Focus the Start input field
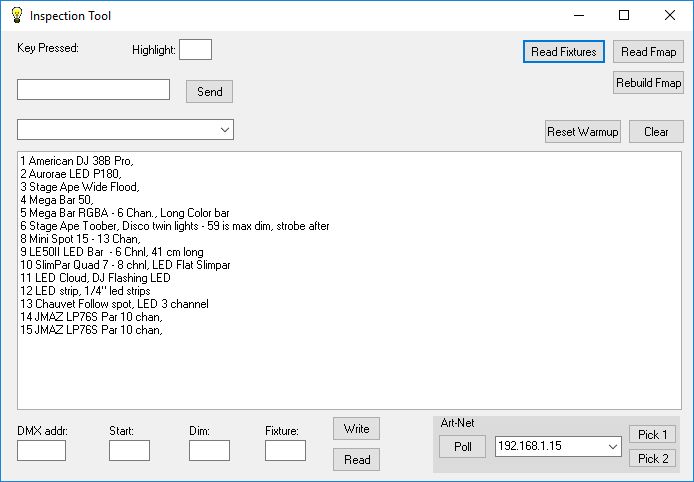The height and width of the screenshot is (482, 694). point(129,450)
